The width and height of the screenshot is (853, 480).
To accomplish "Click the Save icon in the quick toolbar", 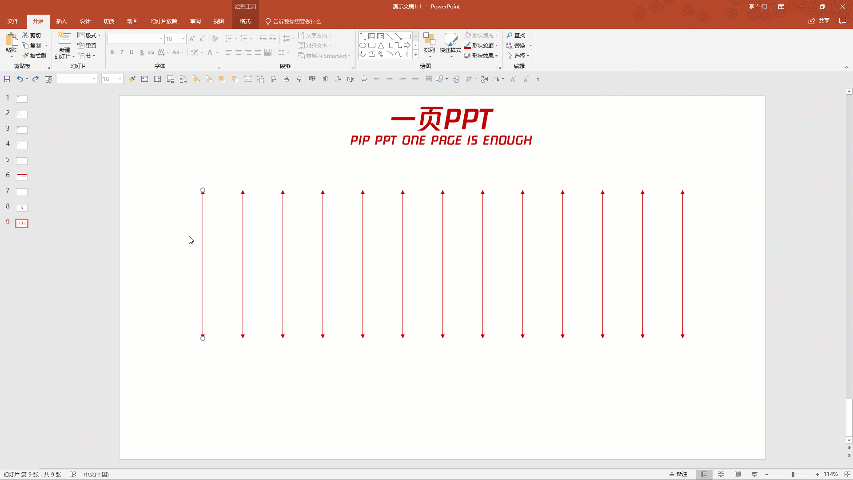I will coord(7,79).
